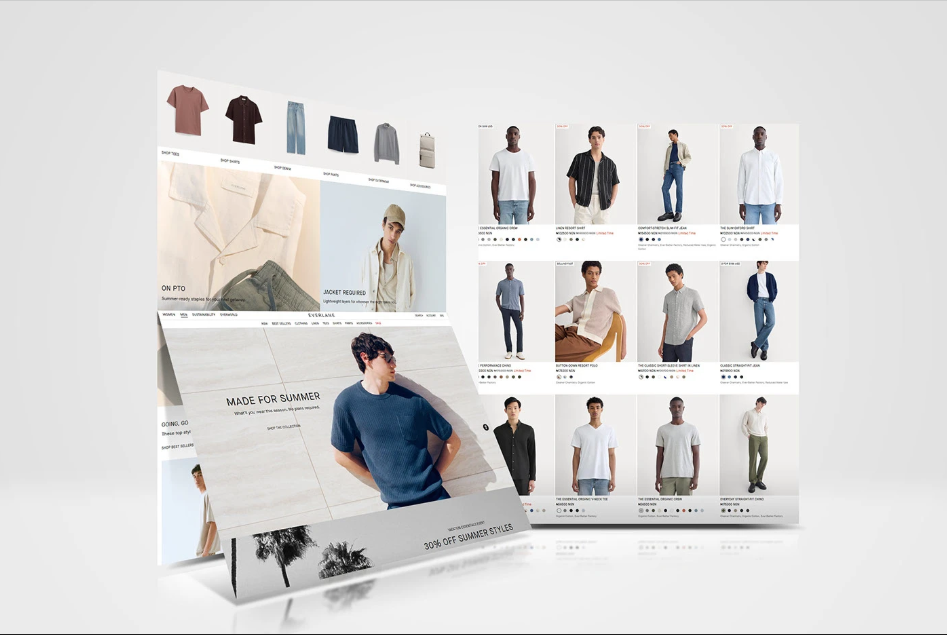947x635 pixels.
Task: Open the Linen Resort Shirt product photo
Action: tap(595, 174)
